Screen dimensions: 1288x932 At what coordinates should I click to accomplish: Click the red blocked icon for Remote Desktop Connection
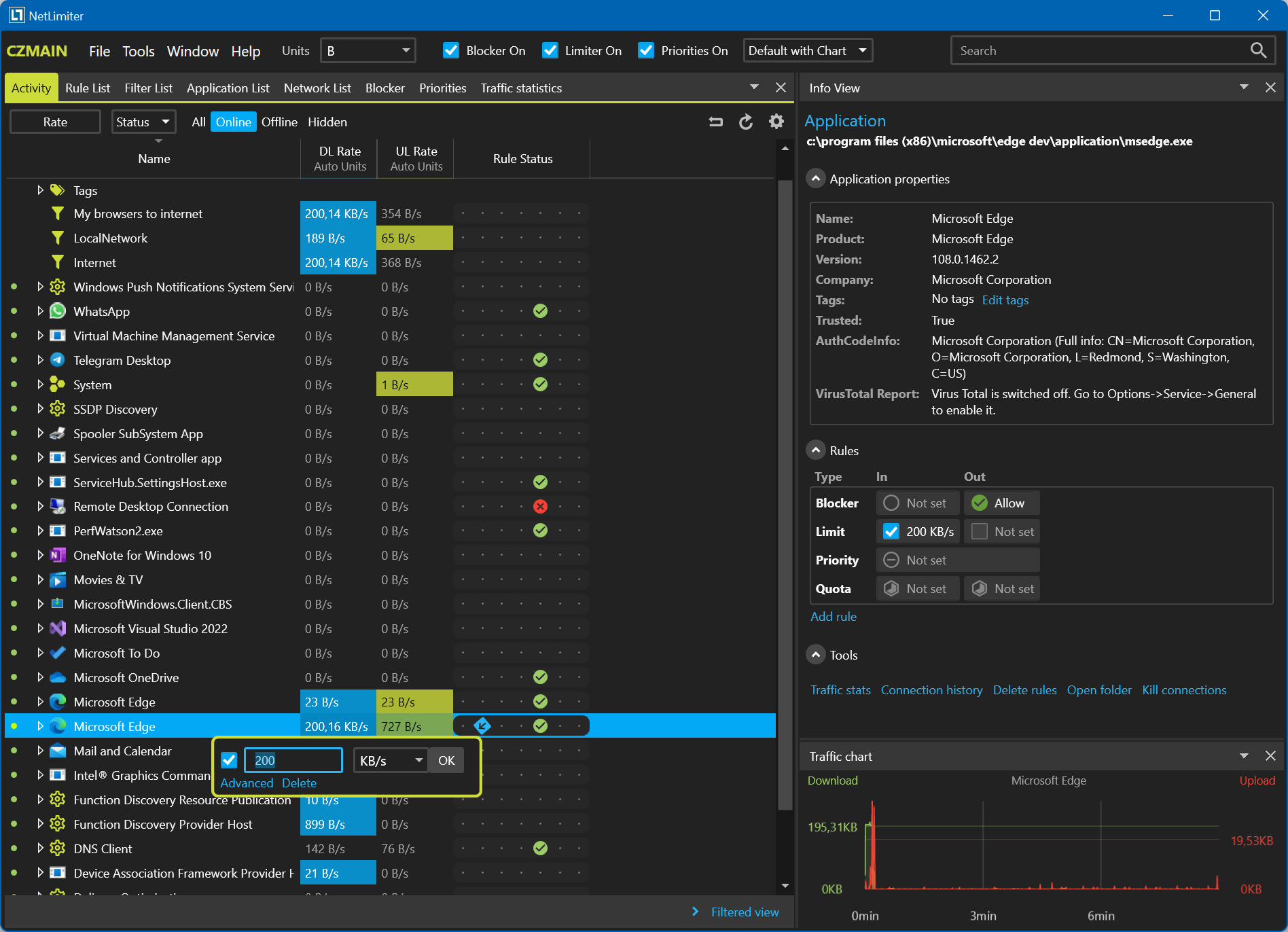click(x=540, y=507)
